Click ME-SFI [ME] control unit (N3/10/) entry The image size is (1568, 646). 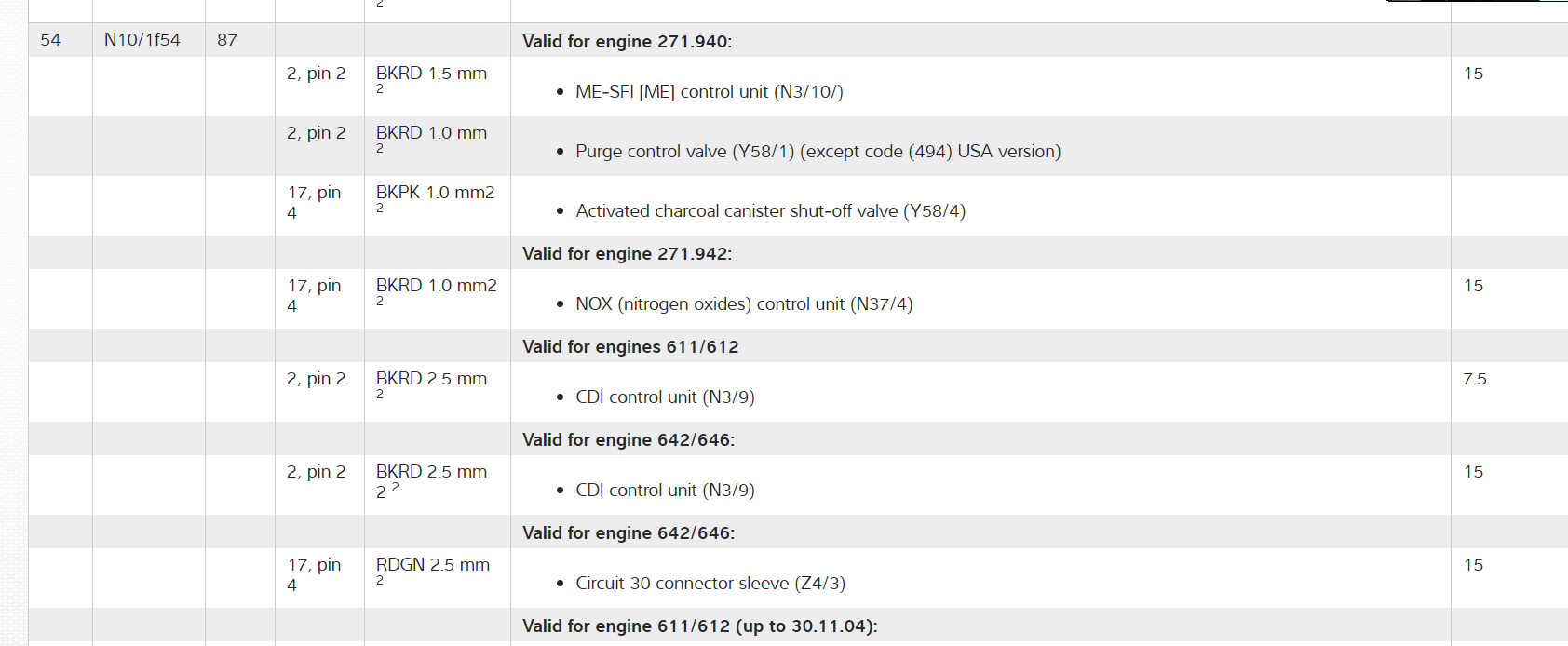pos(709,92)
